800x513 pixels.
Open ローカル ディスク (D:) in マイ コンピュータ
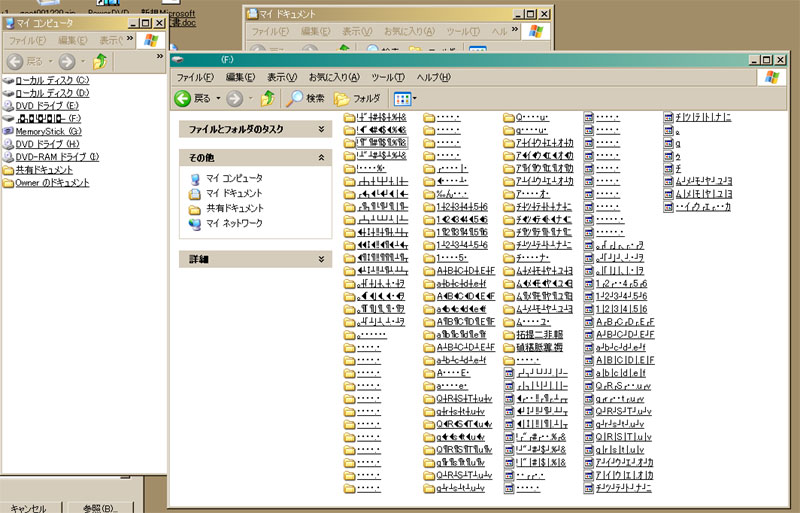pos(52,93)
